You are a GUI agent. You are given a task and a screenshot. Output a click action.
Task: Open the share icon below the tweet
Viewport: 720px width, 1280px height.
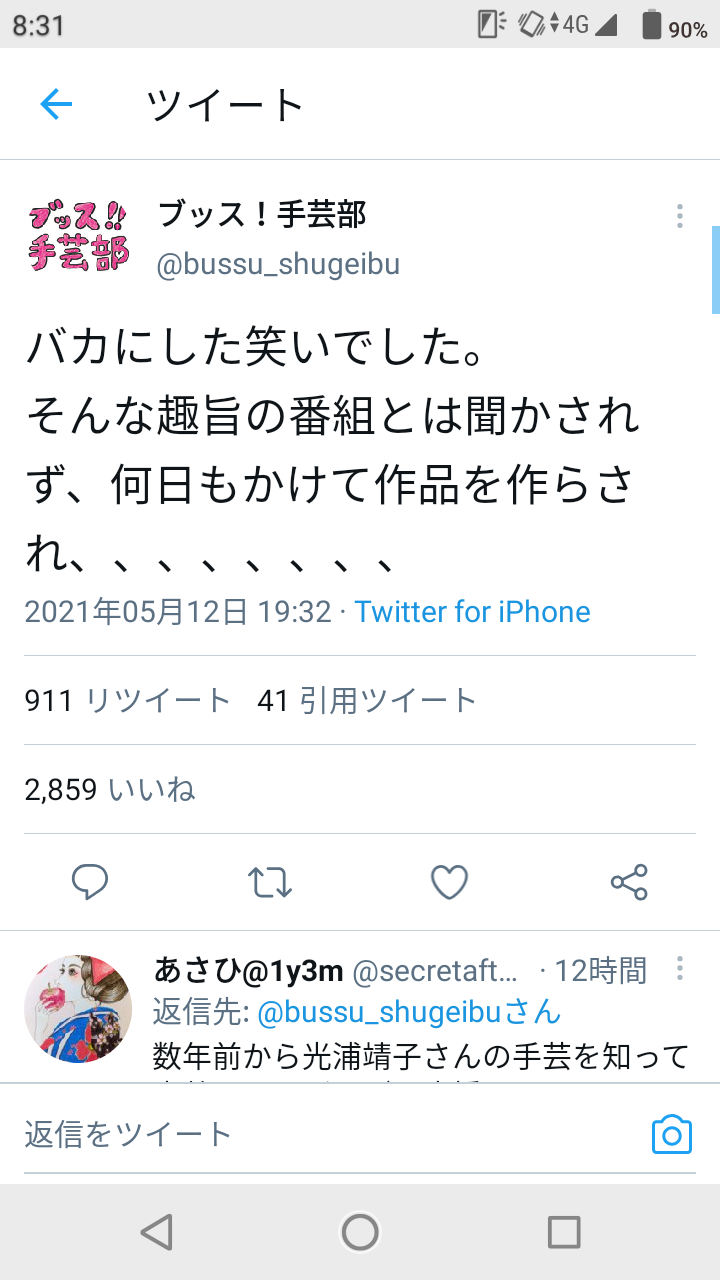point(629,882)
